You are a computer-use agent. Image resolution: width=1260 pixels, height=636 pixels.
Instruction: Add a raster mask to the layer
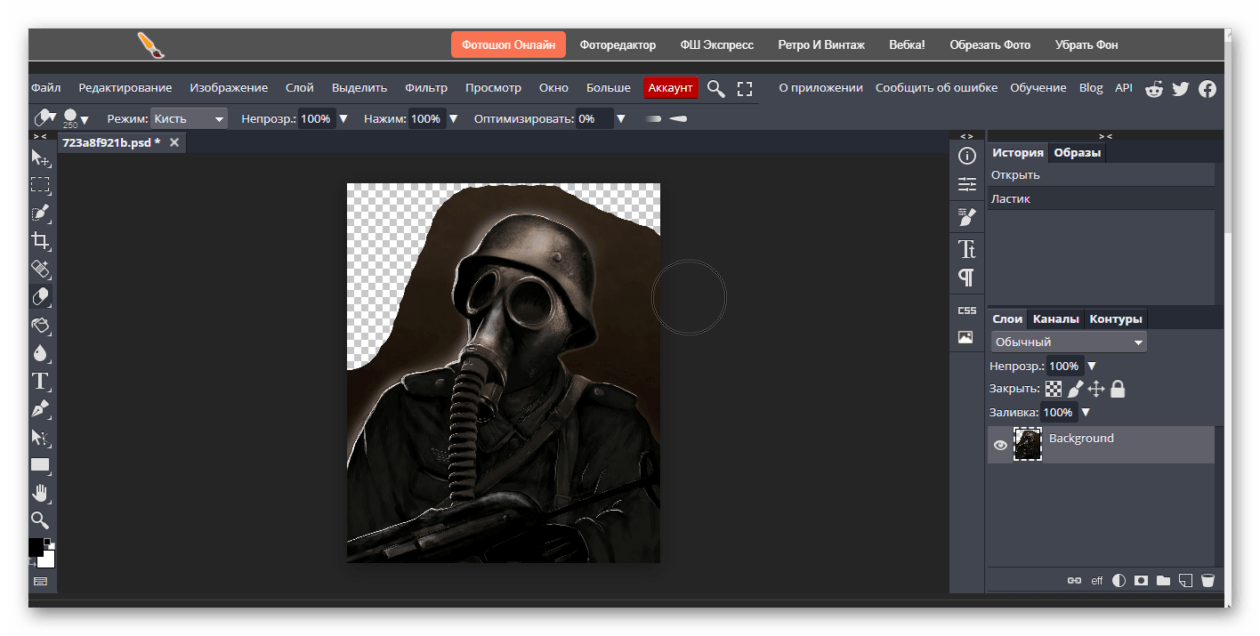coord(1140,580)
